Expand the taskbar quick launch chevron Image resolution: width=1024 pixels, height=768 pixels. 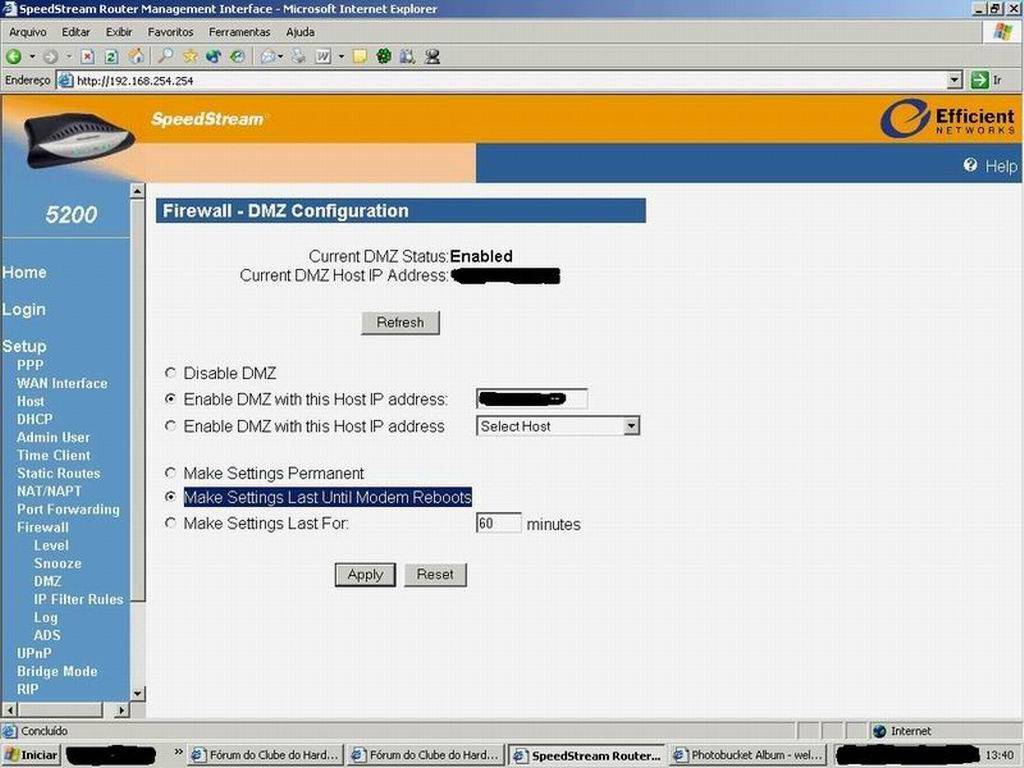coord(178,752)
